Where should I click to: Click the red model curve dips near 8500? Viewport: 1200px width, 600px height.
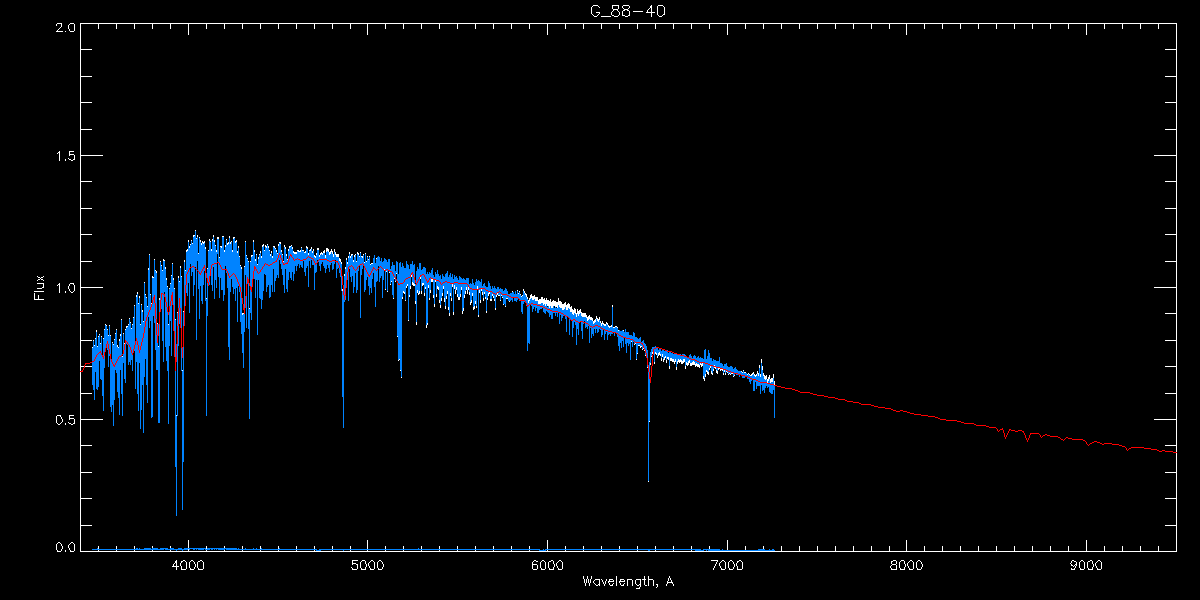[x=1005, y=435]
